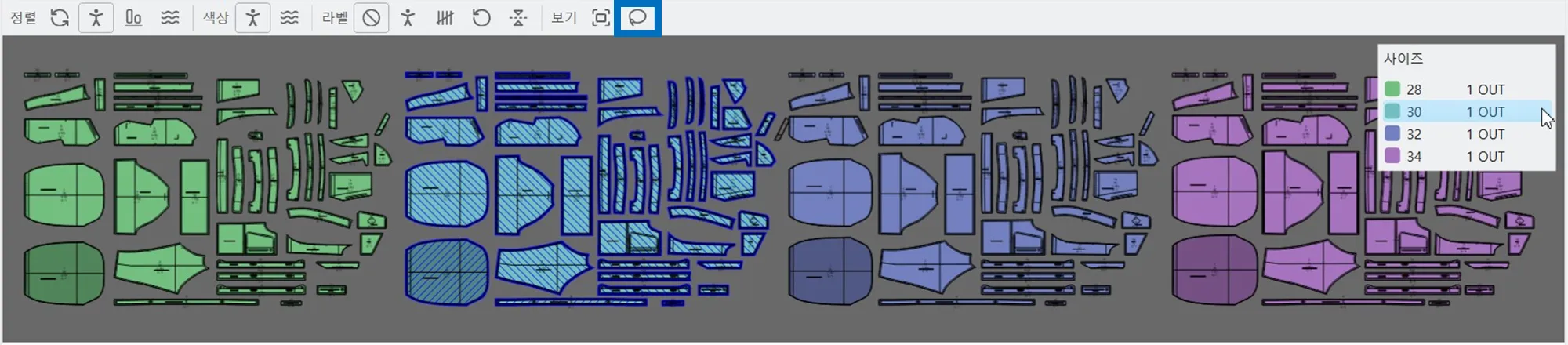Select the 0o arrange-by-number icon

(x=133, y=17)
